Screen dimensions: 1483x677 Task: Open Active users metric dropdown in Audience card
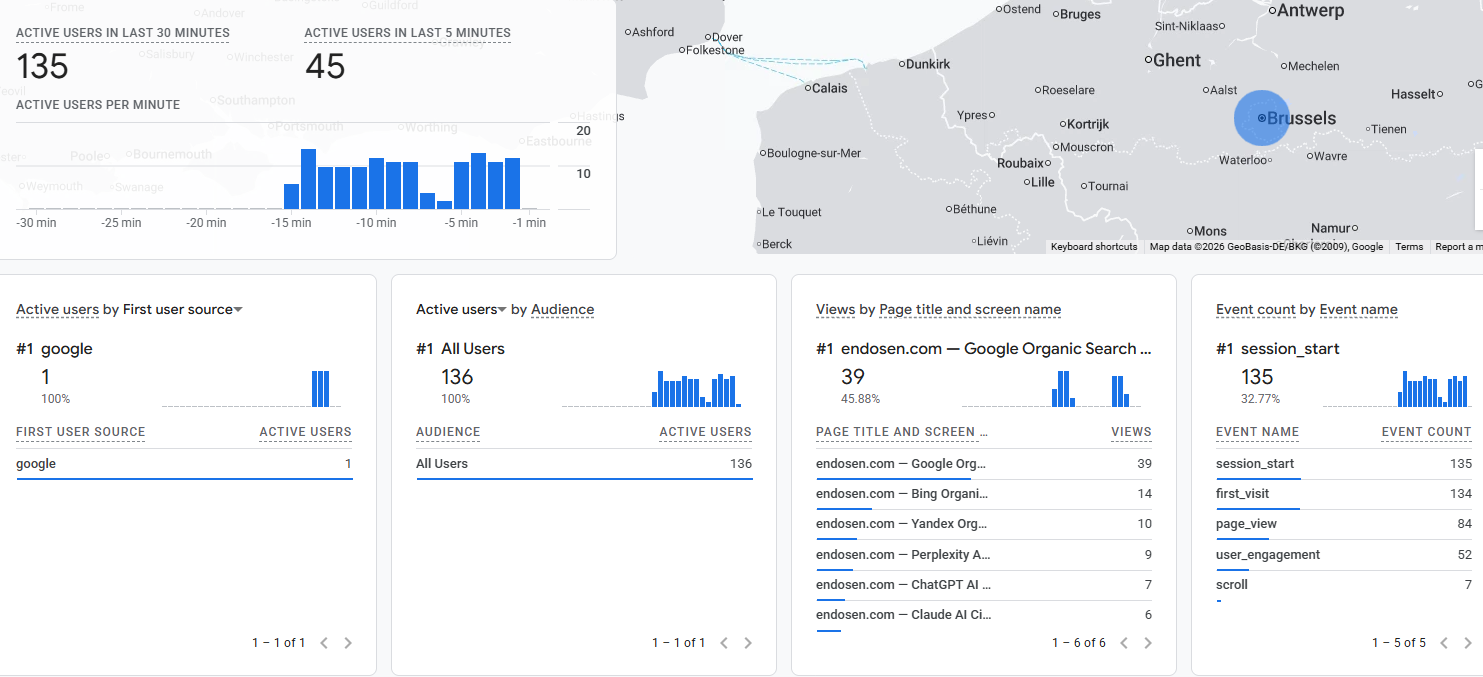462,310
